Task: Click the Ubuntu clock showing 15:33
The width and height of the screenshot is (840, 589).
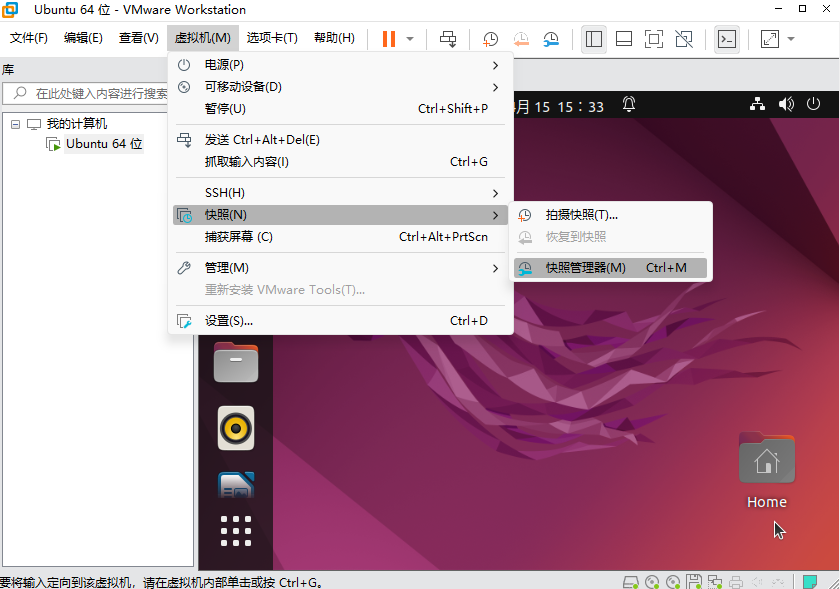Action: (x=559, y=107)
